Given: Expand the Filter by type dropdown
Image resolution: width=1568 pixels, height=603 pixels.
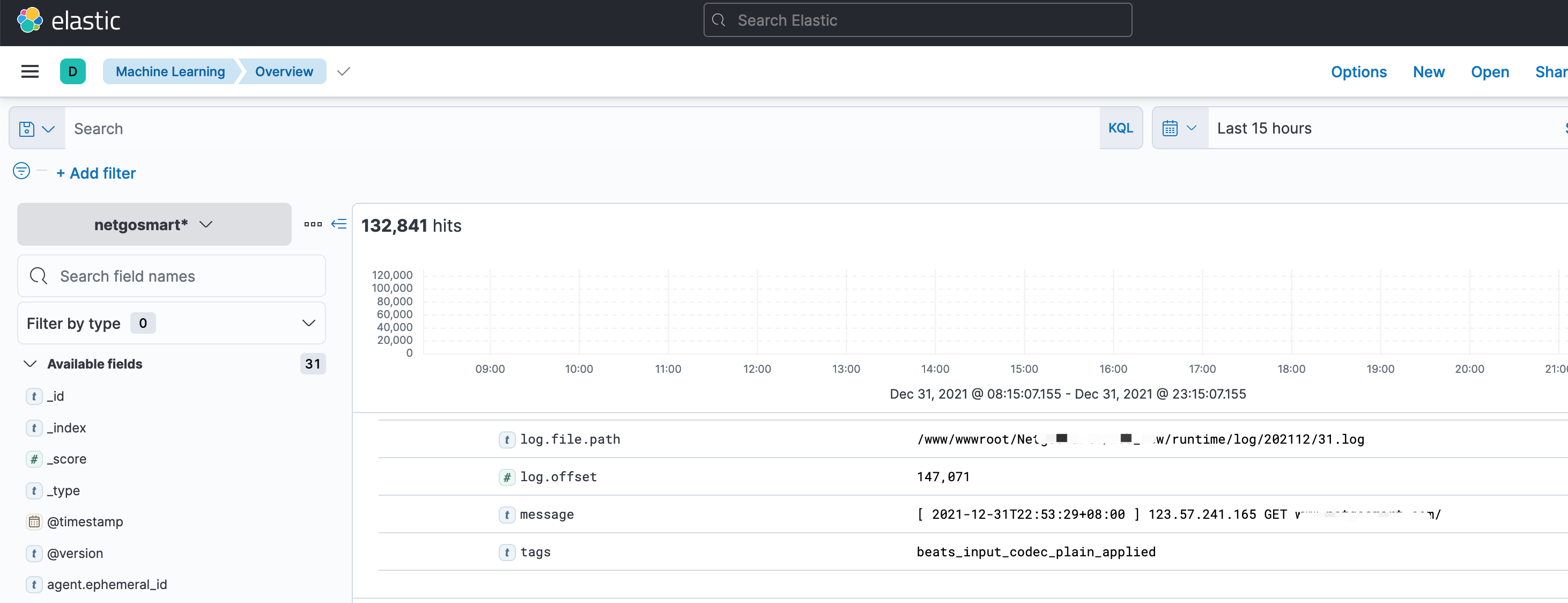Looking at the screenshot, I should pyautogui.click(x=172, y=323).
